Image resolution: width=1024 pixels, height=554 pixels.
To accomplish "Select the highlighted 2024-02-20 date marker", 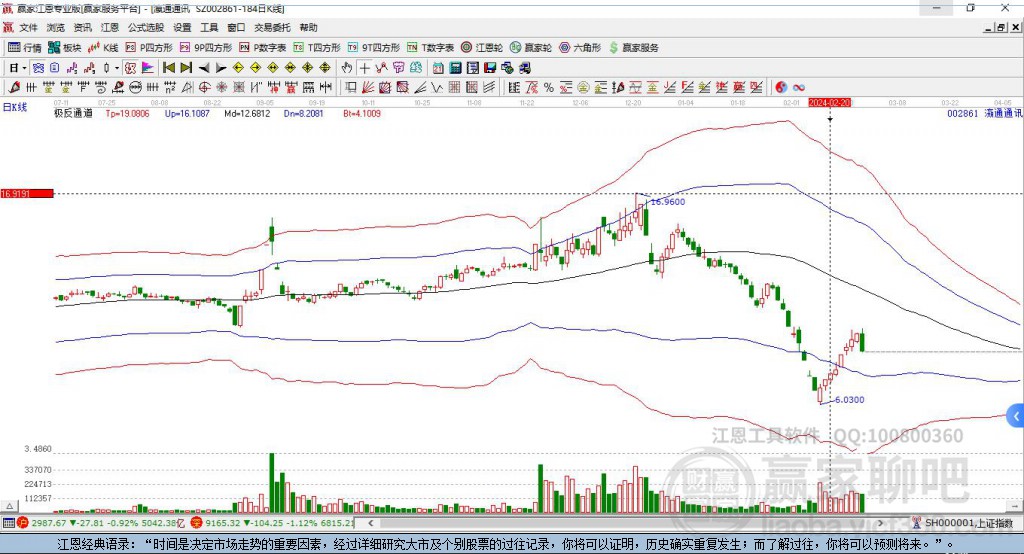I will coord(829,103).
